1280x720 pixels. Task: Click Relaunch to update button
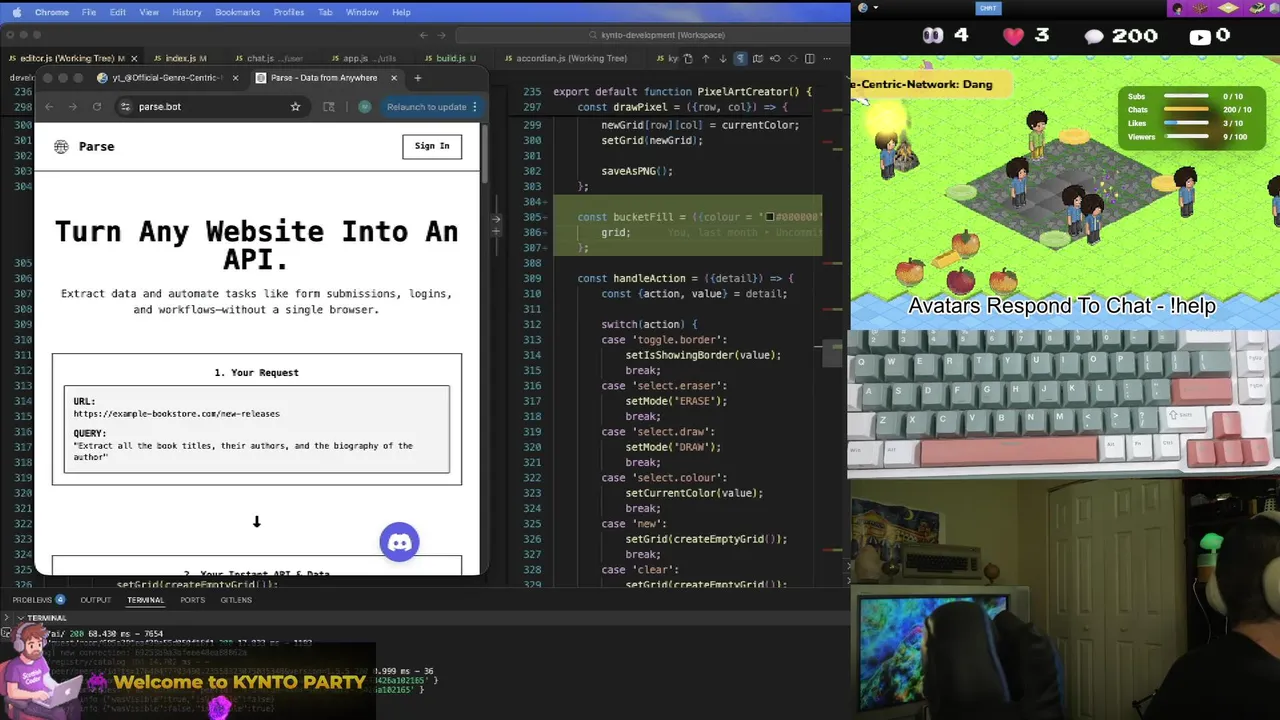pyautogui.click(x=426, y=107)
